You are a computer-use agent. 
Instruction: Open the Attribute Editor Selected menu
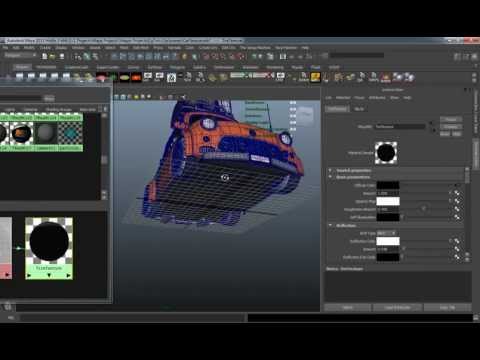coord(343,98)
